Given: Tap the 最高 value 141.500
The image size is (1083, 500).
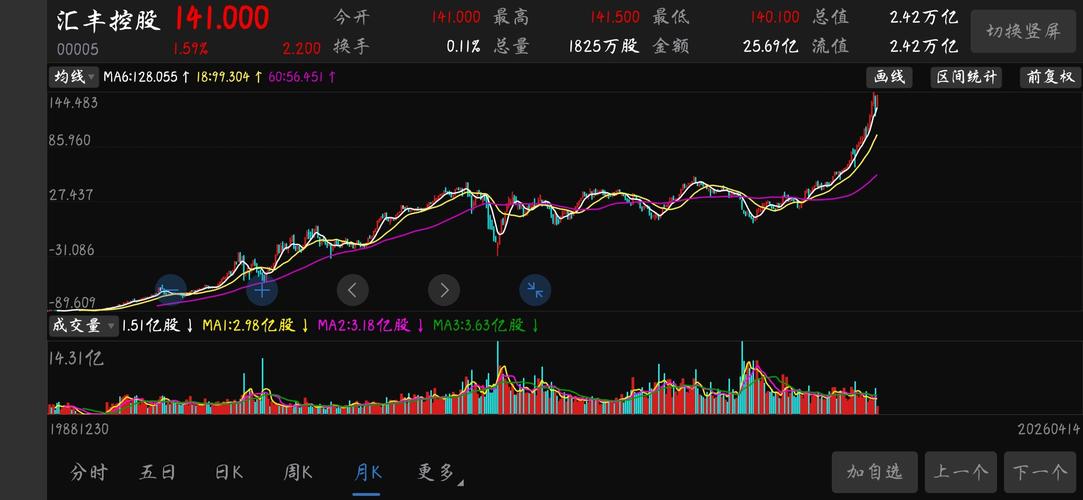Looking at the screenshot, I should point(615,17).
